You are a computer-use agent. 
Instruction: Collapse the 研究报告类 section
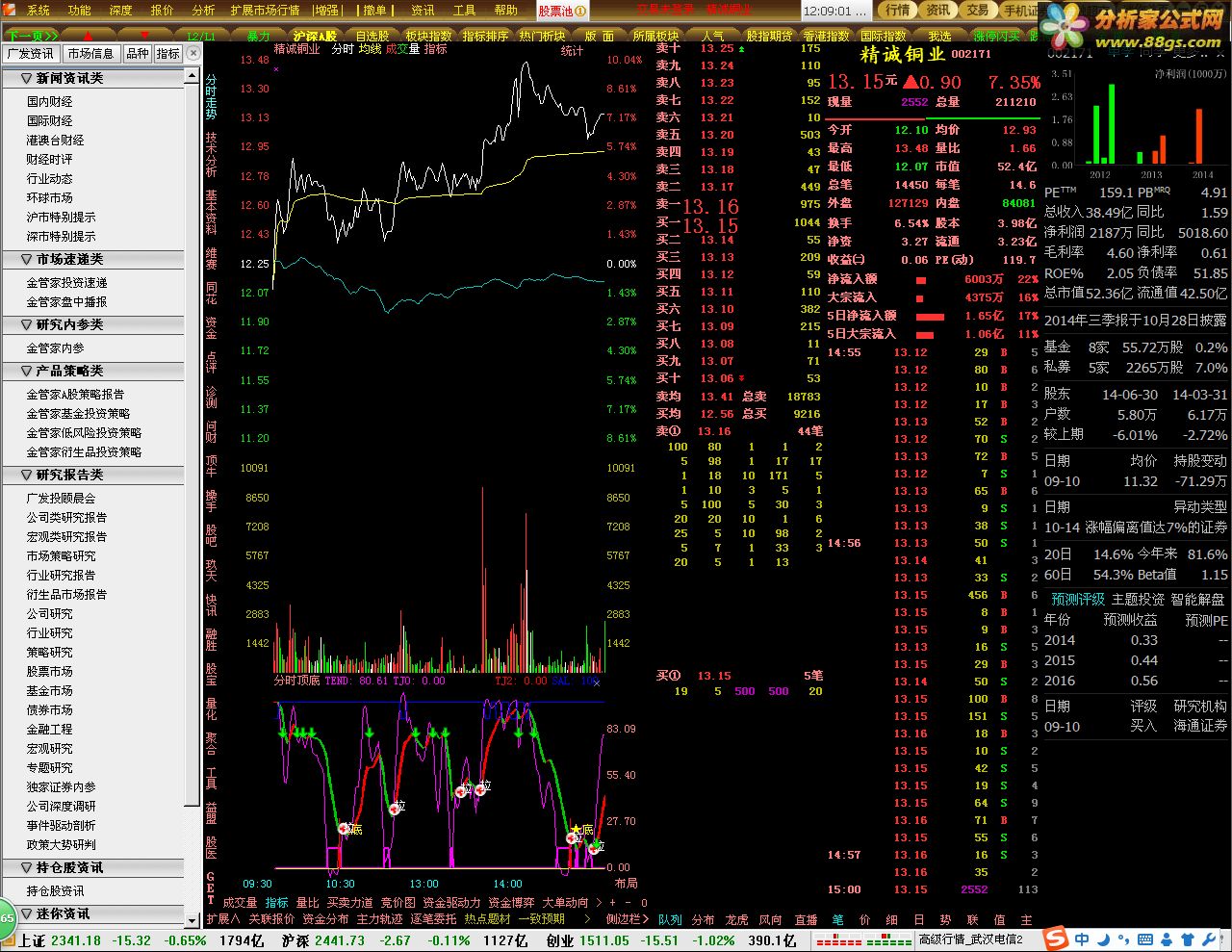pos(92,475)
